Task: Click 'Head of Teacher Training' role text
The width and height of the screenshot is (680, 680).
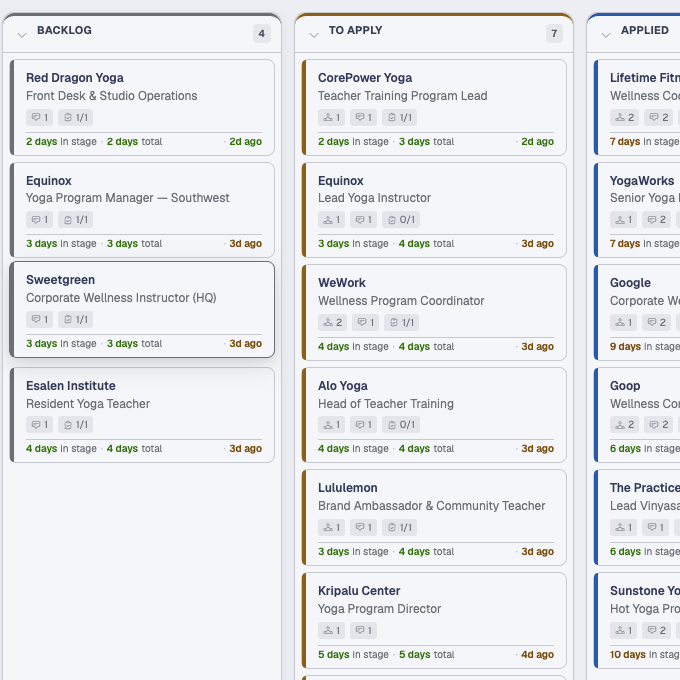Action: 386,404
